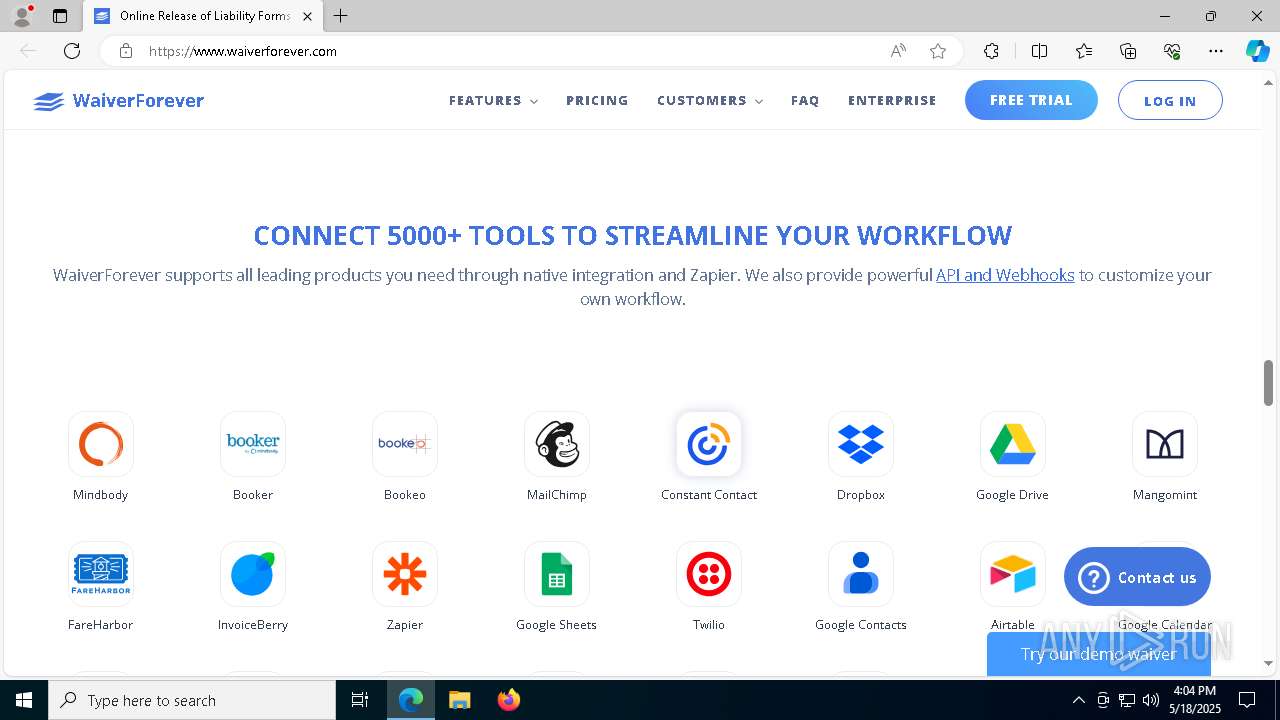Go to the FAQ page
The height and width of the screenshot is (720, 1280).
click(805, 101)
